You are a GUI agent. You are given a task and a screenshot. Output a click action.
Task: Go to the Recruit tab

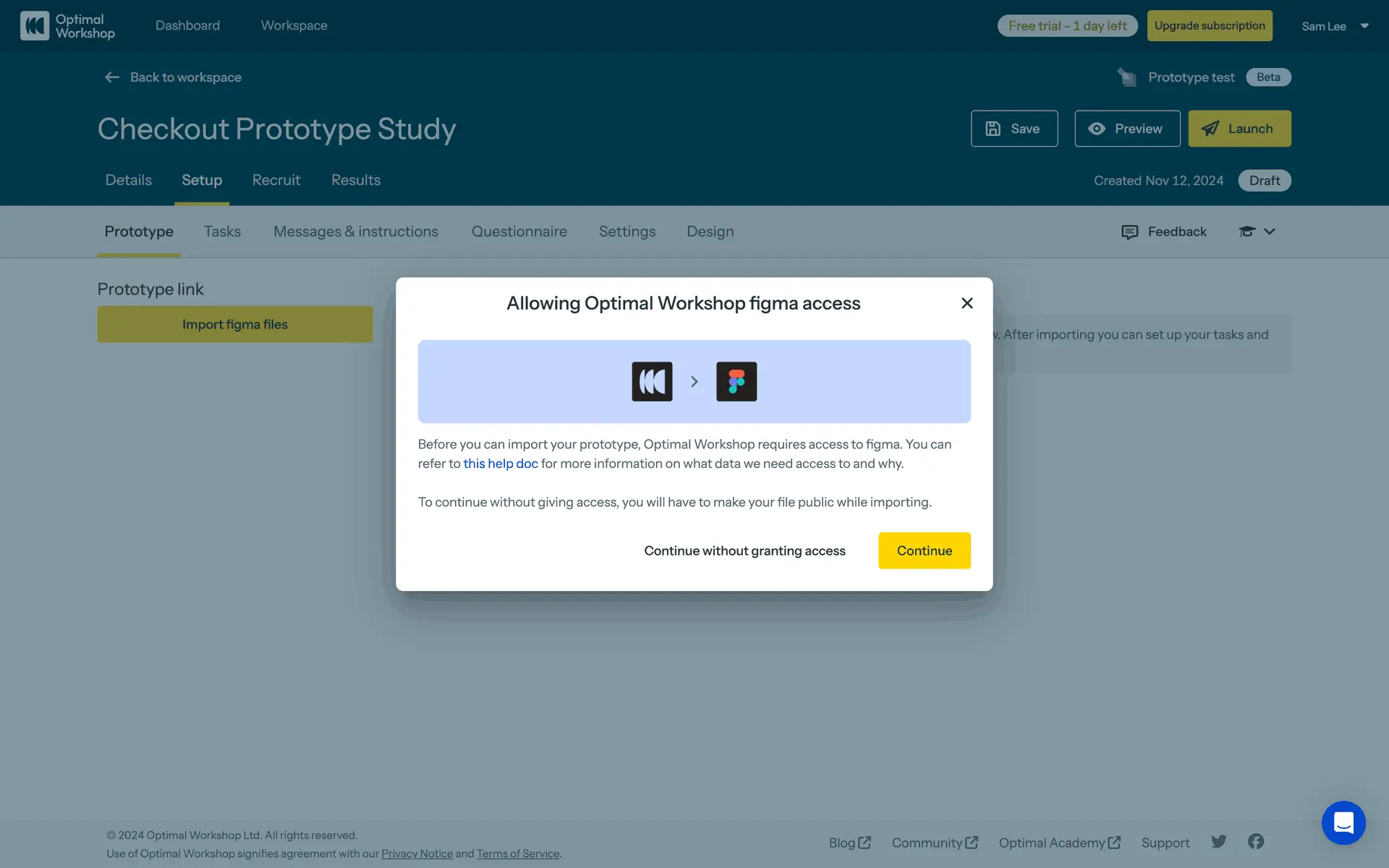click(276, 180)
